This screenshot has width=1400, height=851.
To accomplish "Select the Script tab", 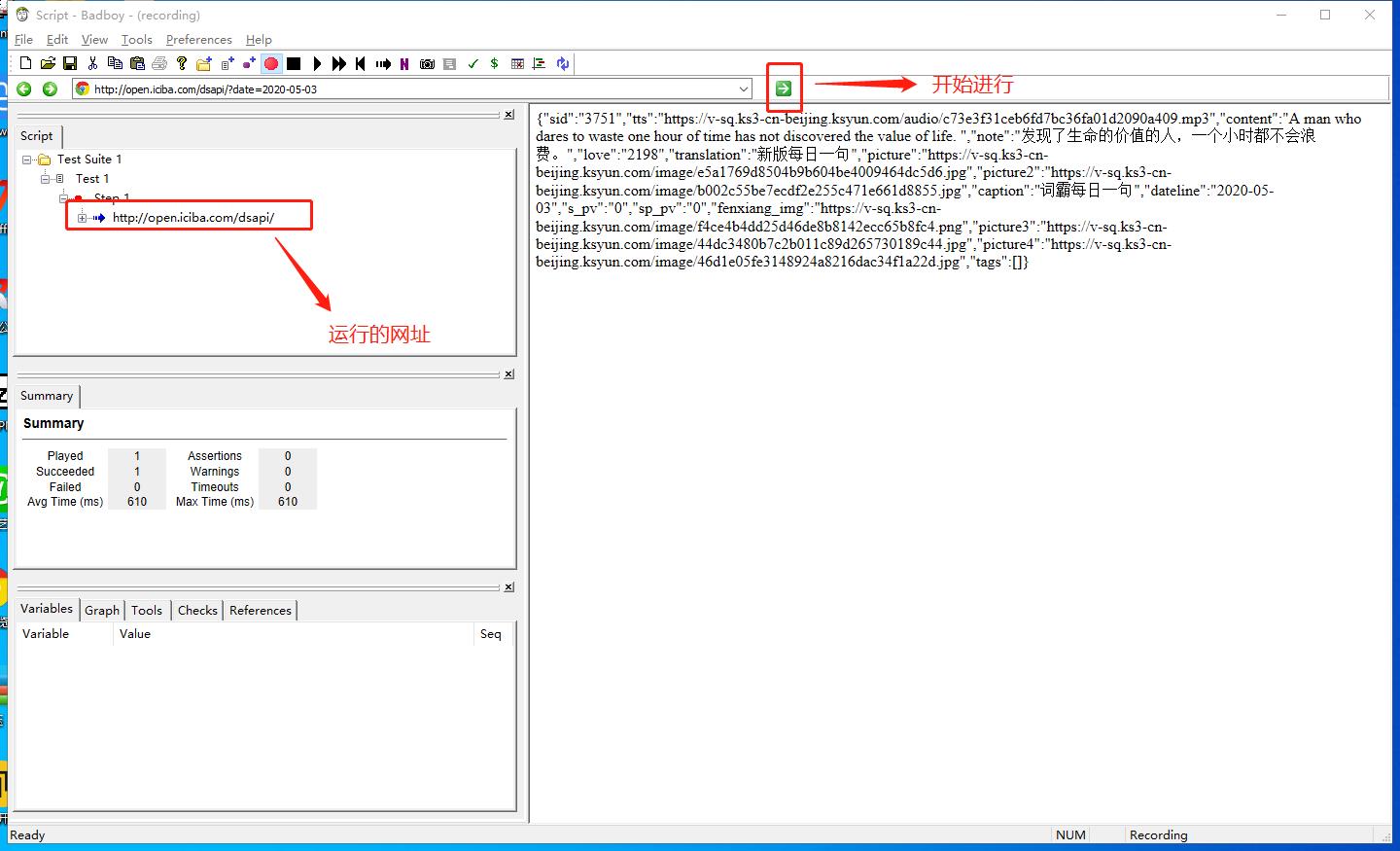I will (x=37, y=136).
